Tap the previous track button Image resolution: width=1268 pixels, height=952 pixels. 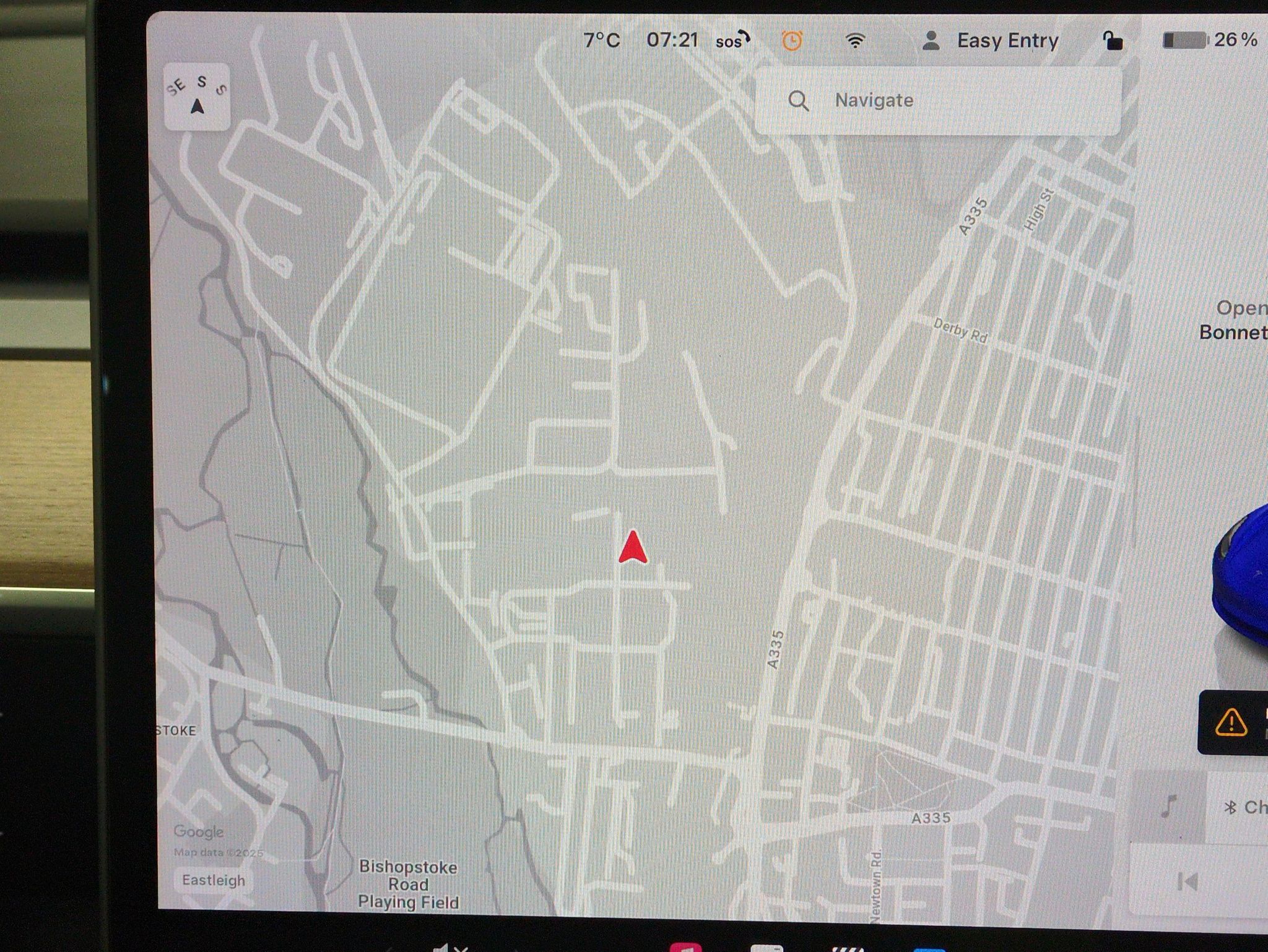[x=1188, y=881]
